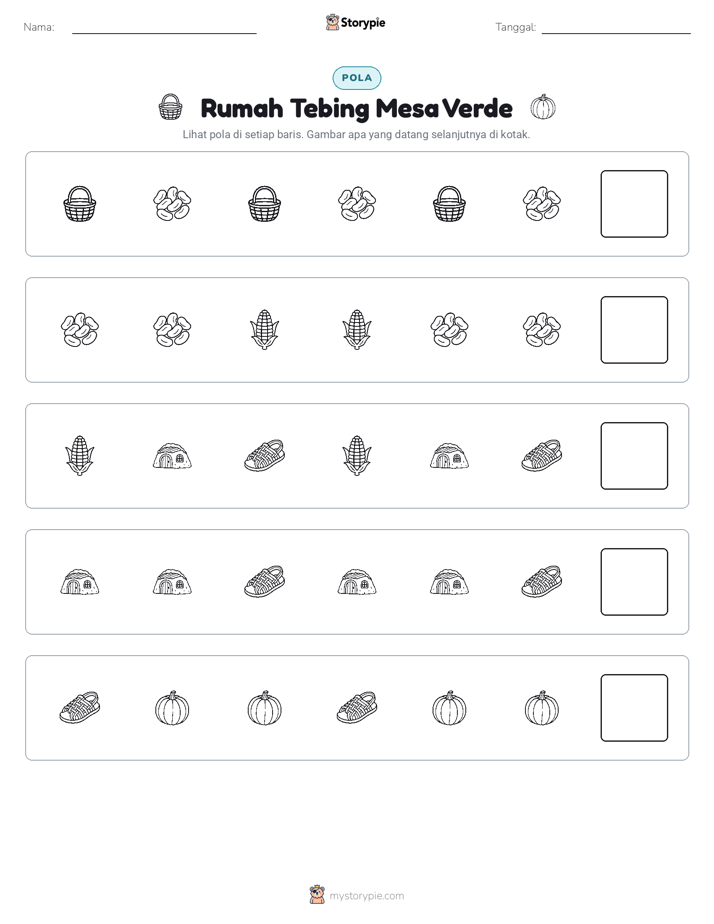
Task: Click the empty answer box in row two
Action: coord(634,330)
